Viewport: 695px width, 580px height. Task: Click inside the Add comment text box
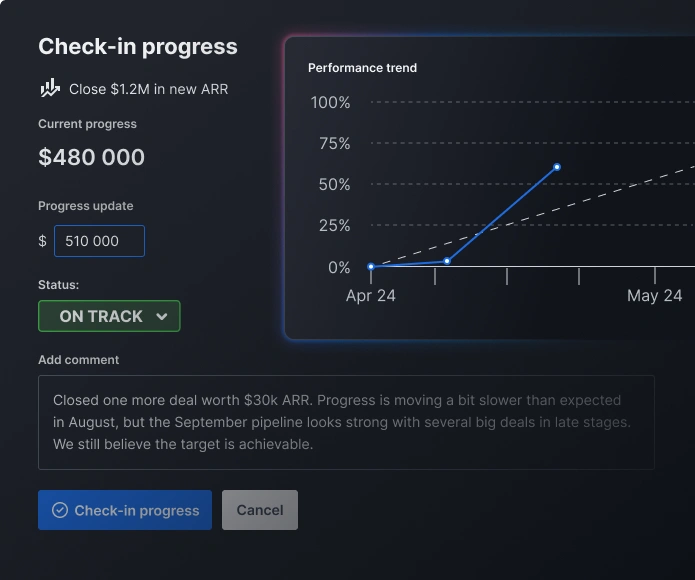(x=346, y=422)
